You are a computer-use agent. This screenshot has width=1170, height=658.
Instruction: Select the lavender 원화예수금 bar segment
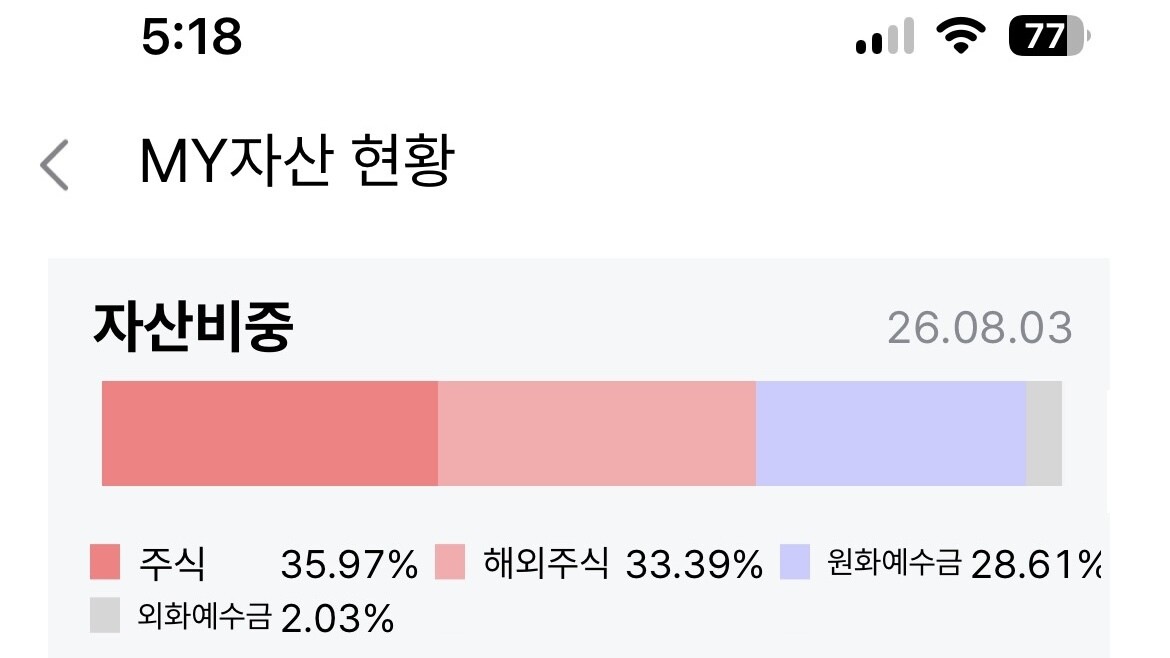coord(891,433)
